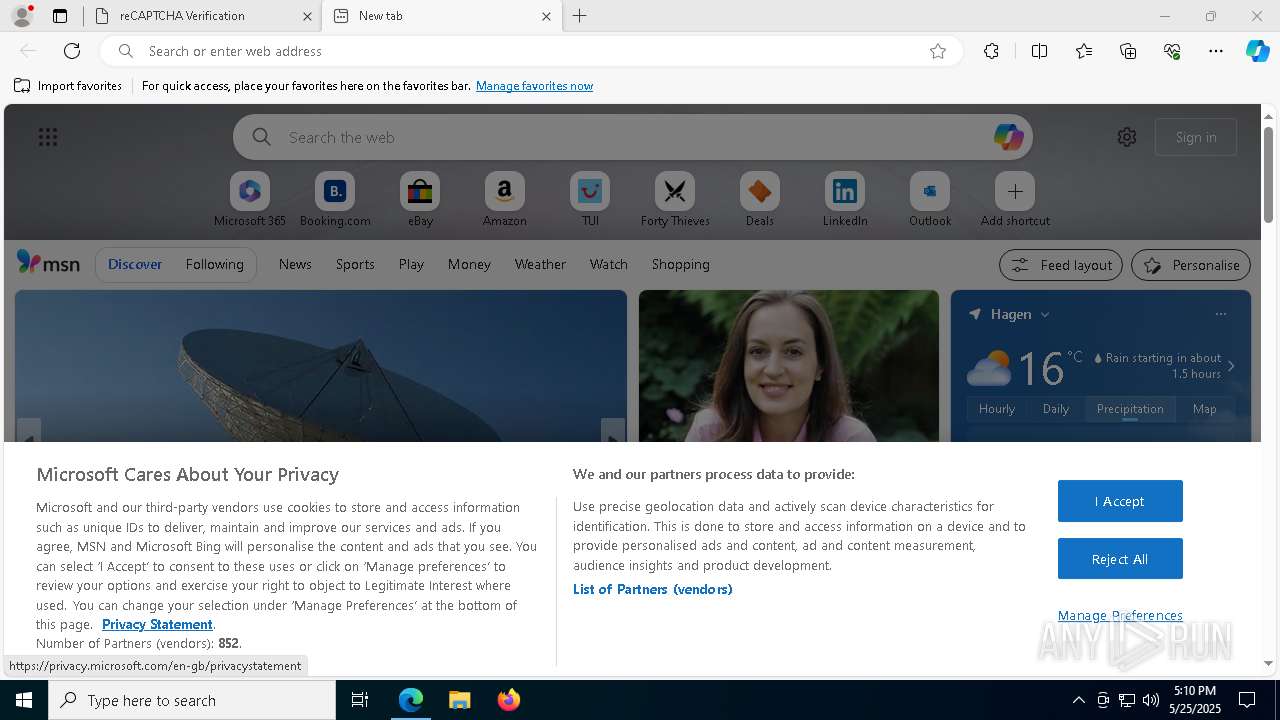Screen dimensions: 1280x720
Task: Open the Favorites list icon
Action: coord(1084,51)
